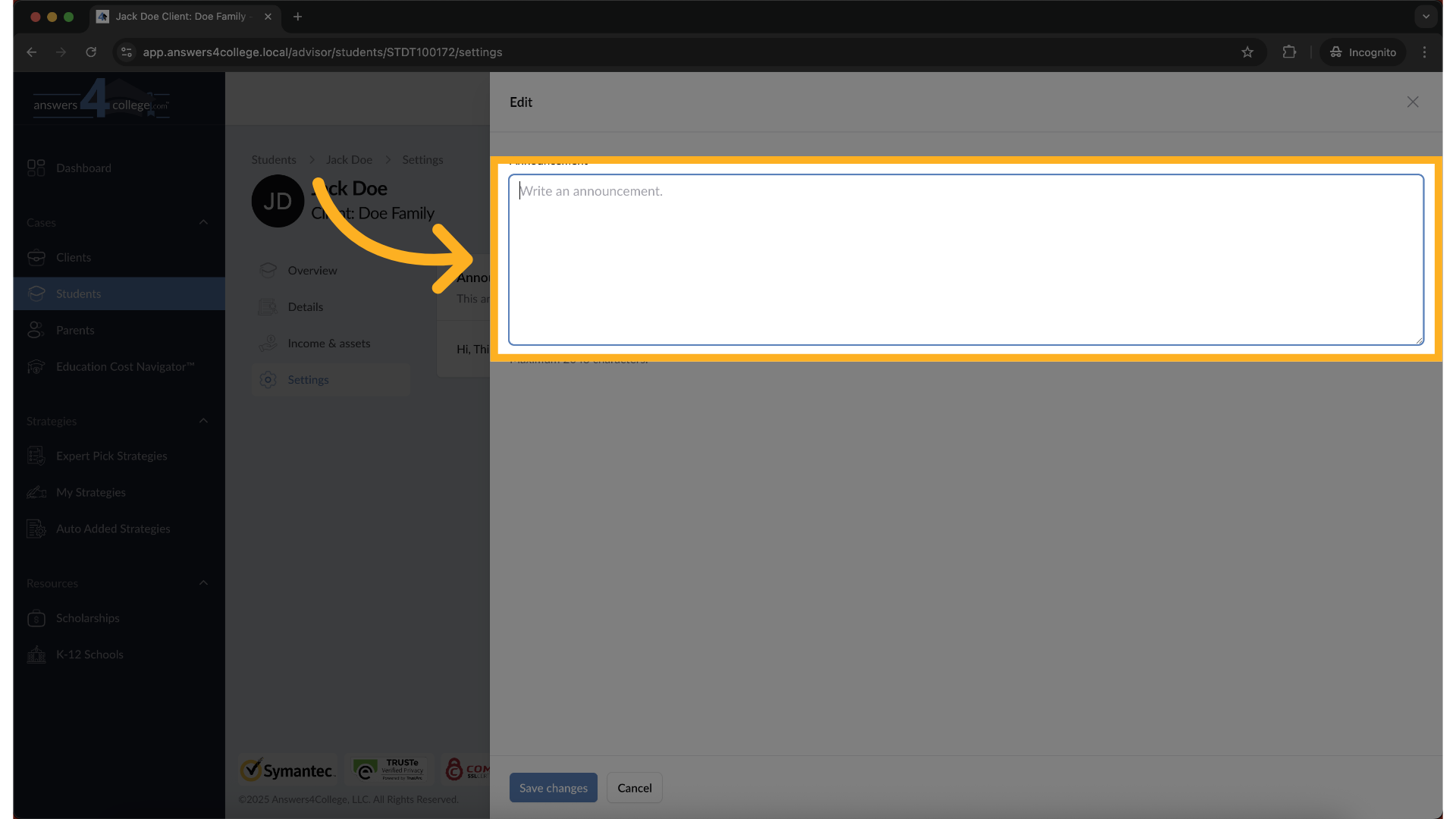Screen dimensions: 1456x819
Task: Click the K-12 Schools building icon
Action: pyautogui.click(x=36, y=654)
